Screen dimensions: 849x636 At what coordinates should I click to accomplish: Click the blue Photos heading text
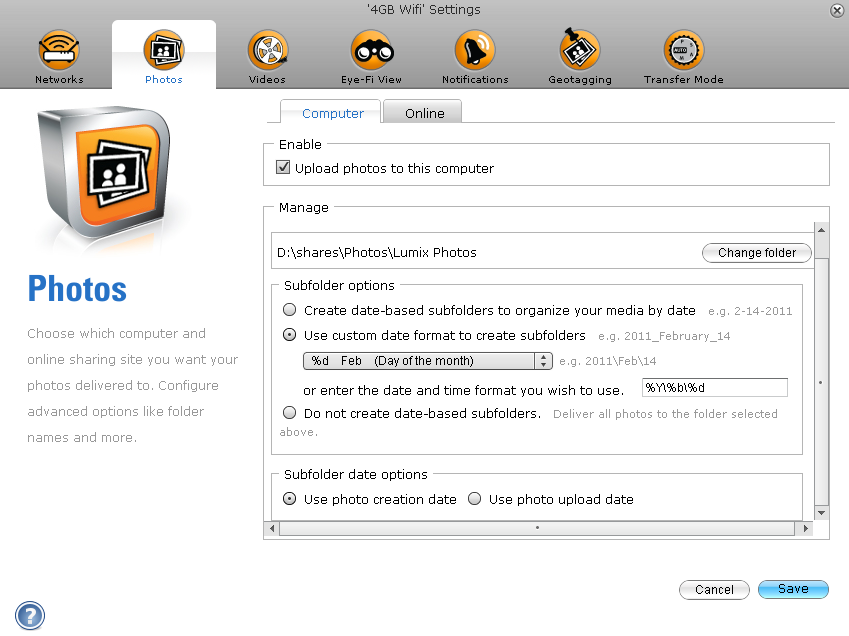(x=77, y=289)
